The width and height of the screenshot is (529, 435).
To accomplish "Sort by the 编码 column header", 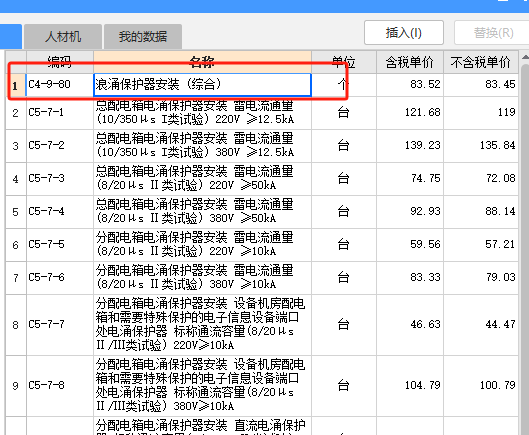I will point(60,62).
